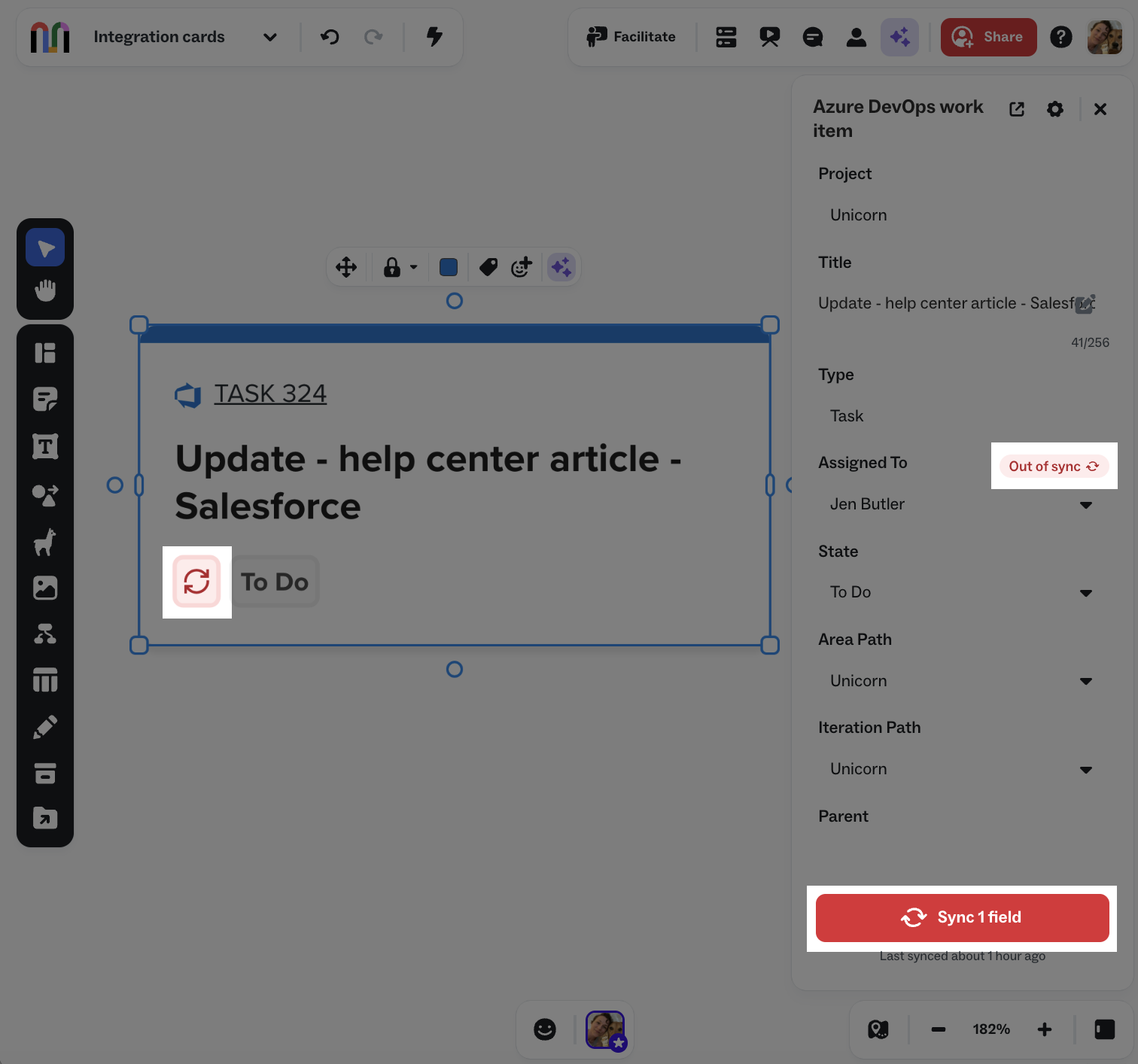
Task: Click the red sync icon on card
Action: [196, 581]
